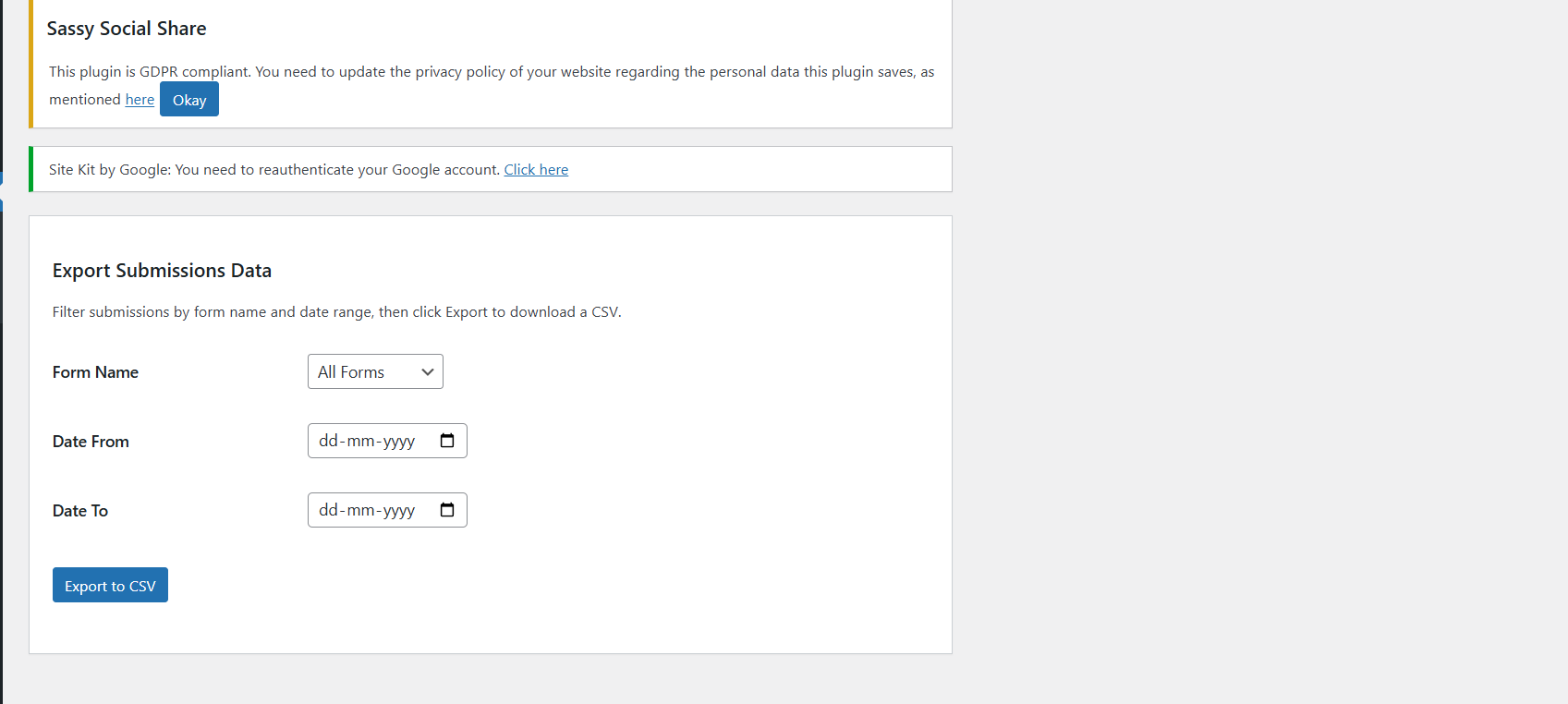
Task: Click the Okay button in Sassy notice
Action: (189, 100)
